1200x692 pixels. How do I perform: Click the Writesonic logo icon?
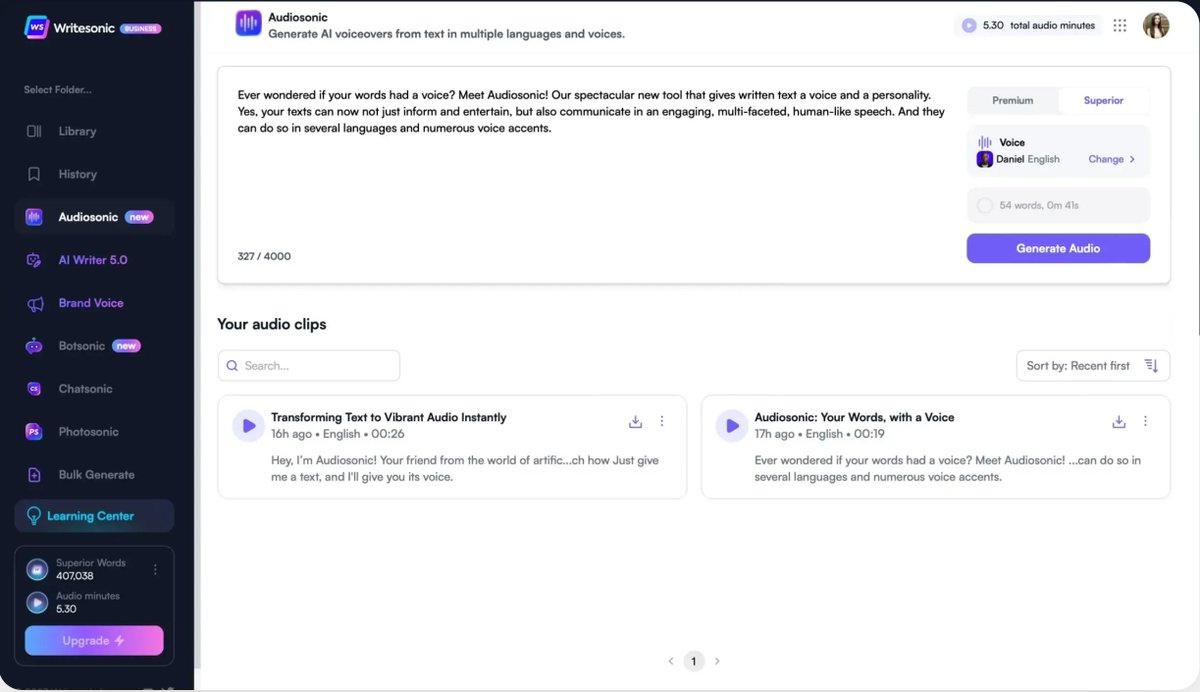click(x=37, y=27)
